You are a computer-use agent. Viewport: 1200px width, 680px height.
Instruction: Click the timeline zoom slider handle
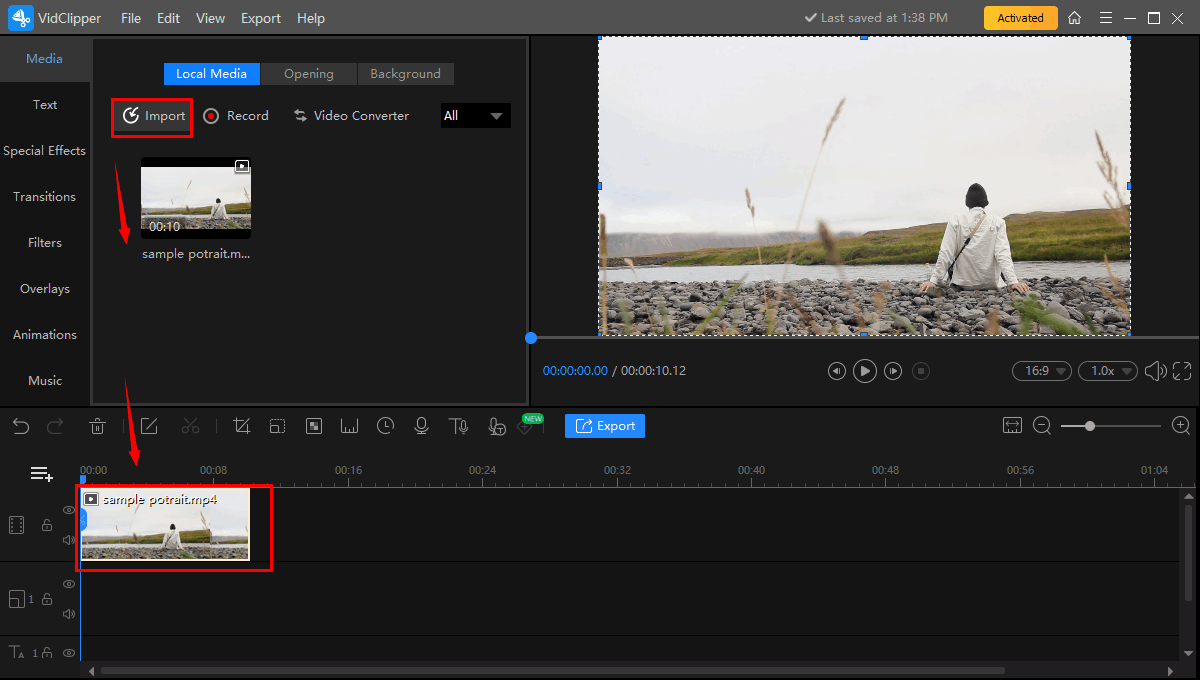[x=1089, y=426]
